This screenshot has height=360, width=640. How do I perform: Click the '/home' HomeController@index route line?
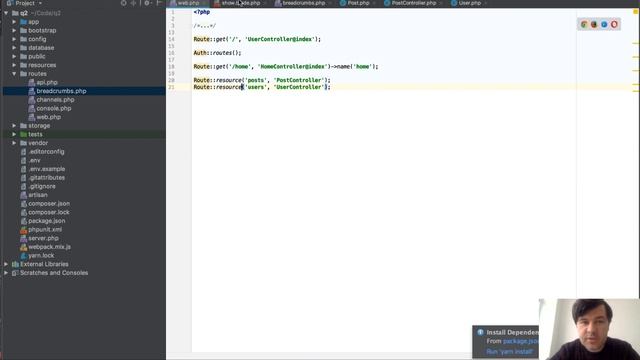tap(286, 67)
